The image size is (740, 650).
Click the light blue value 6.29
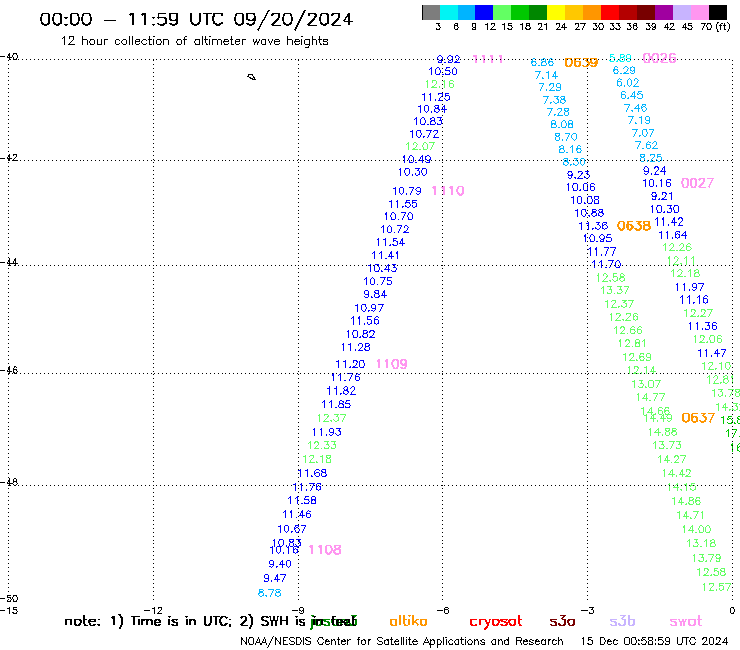click(624, 70)
